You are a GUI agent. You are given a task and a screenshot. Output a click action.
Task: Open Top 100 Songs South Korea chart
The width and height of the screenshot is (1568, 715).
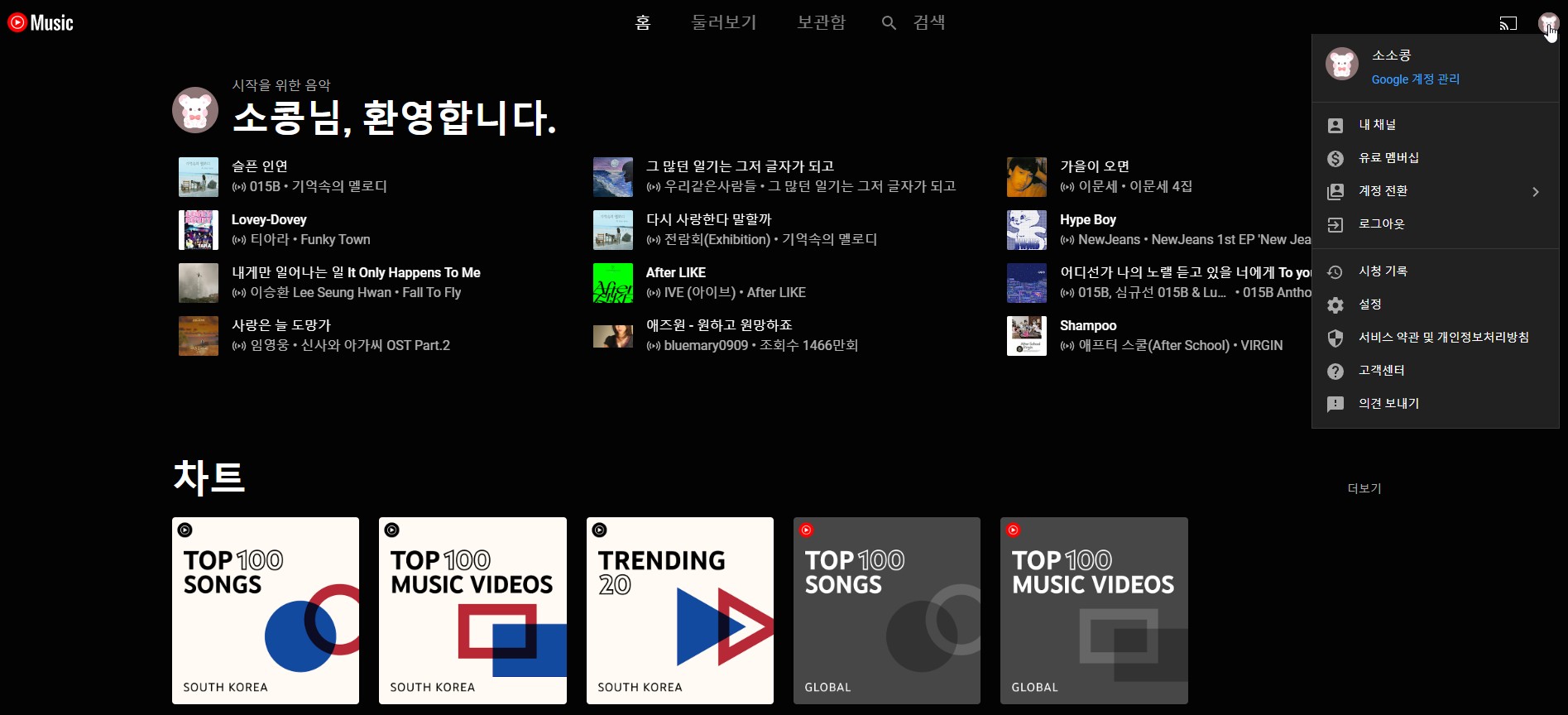(266, 611)
